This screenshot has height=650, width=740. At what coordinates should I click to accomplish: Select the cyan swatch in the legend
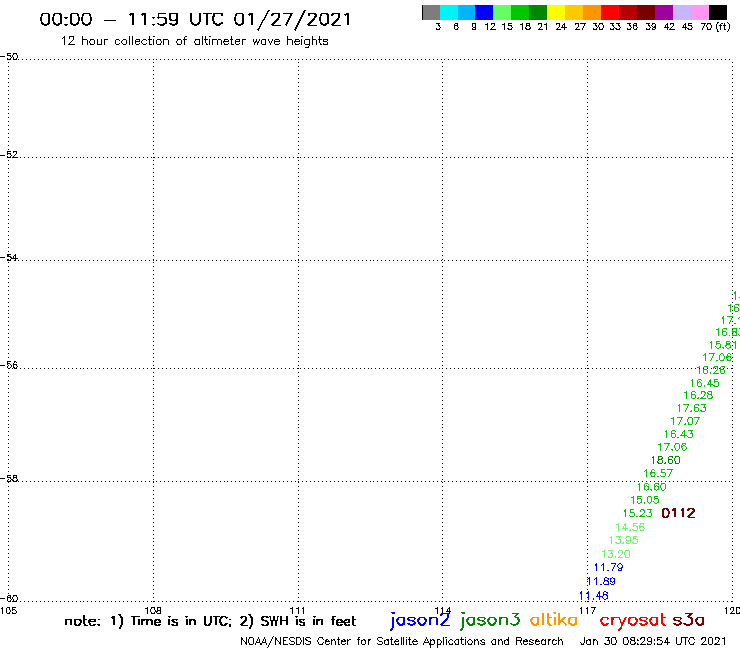pyautogui.click(x=449, y=12)
